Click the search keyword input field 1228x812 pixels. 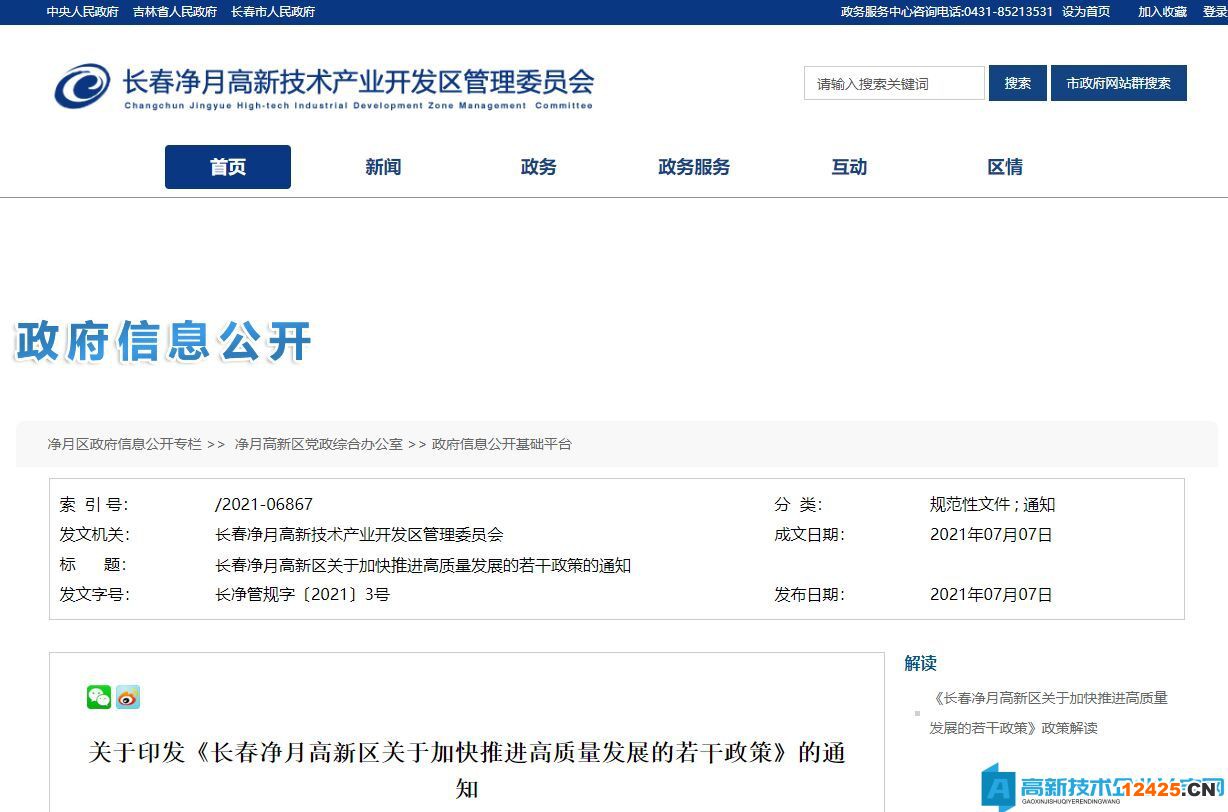click(893, 83)
